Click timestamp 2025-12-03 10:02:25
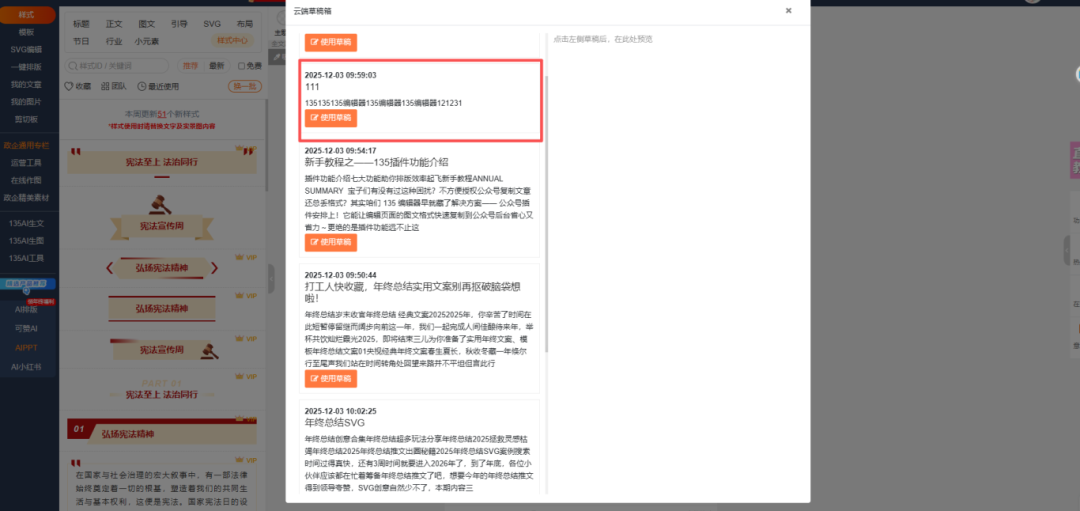Screen dimensions: 1080x511 [x=340, y=410]
